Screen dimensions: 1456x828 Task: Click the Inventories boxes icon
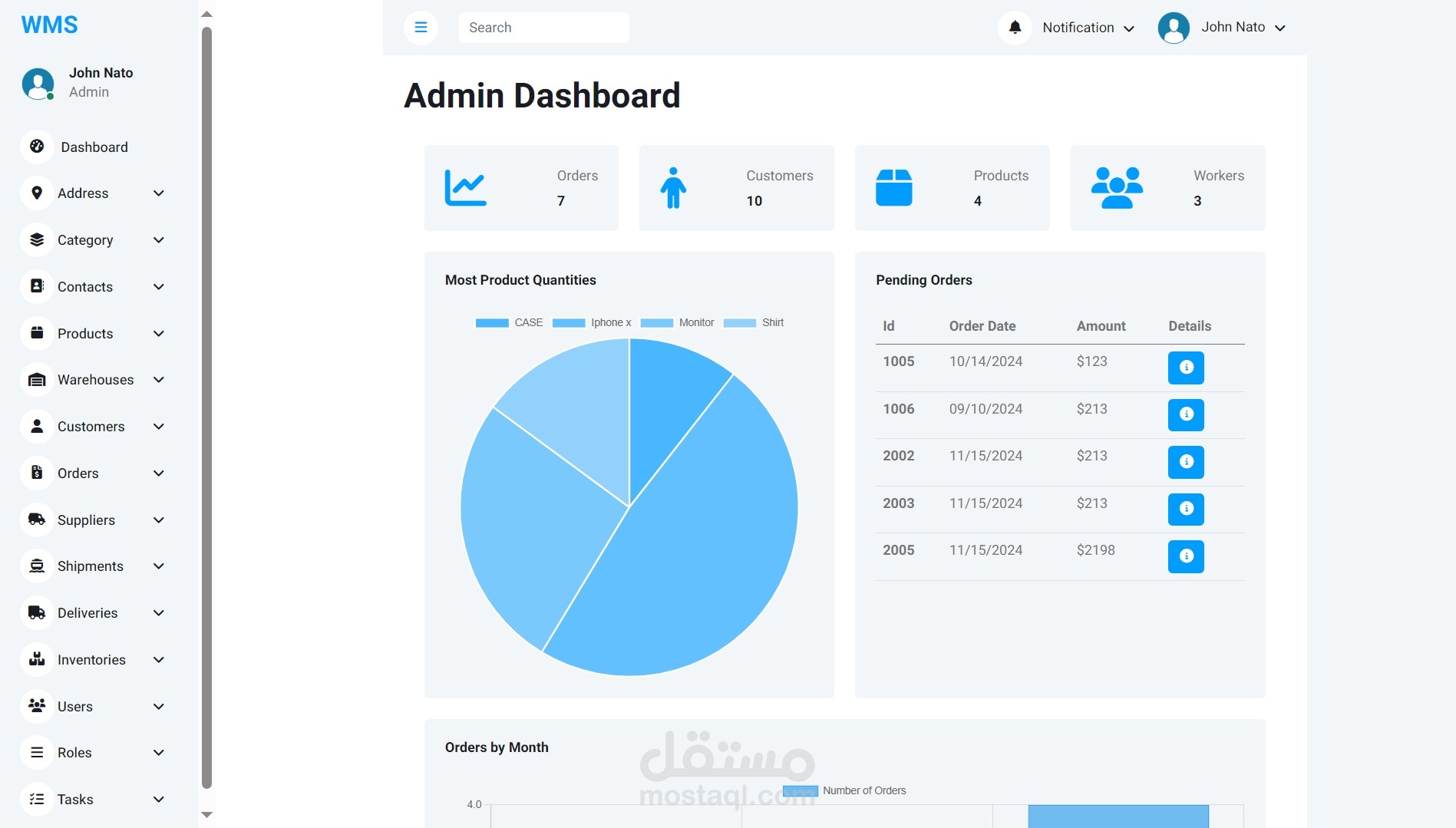click(37, 659)
